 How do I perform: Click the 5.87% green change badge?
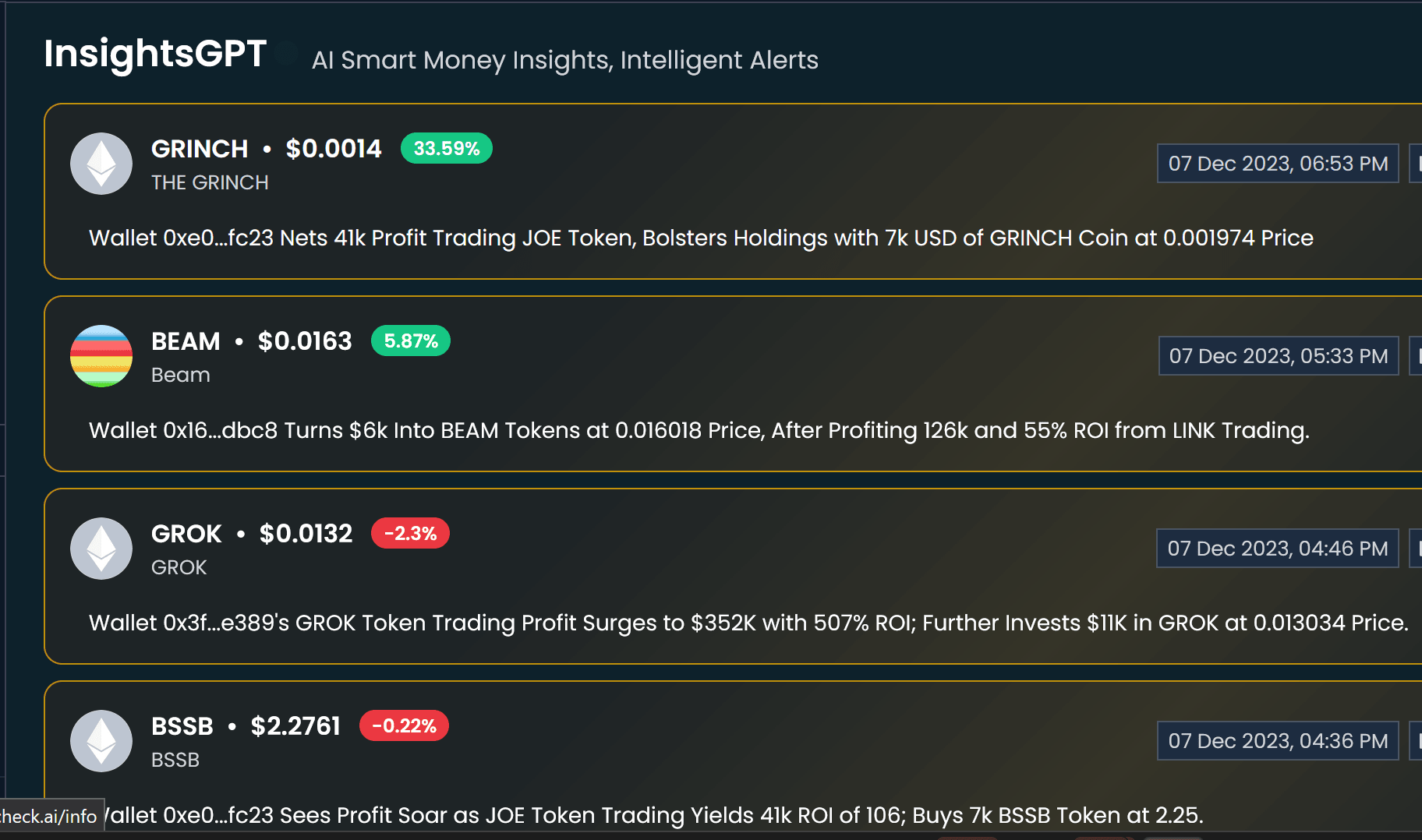click(x=411, y=341)
